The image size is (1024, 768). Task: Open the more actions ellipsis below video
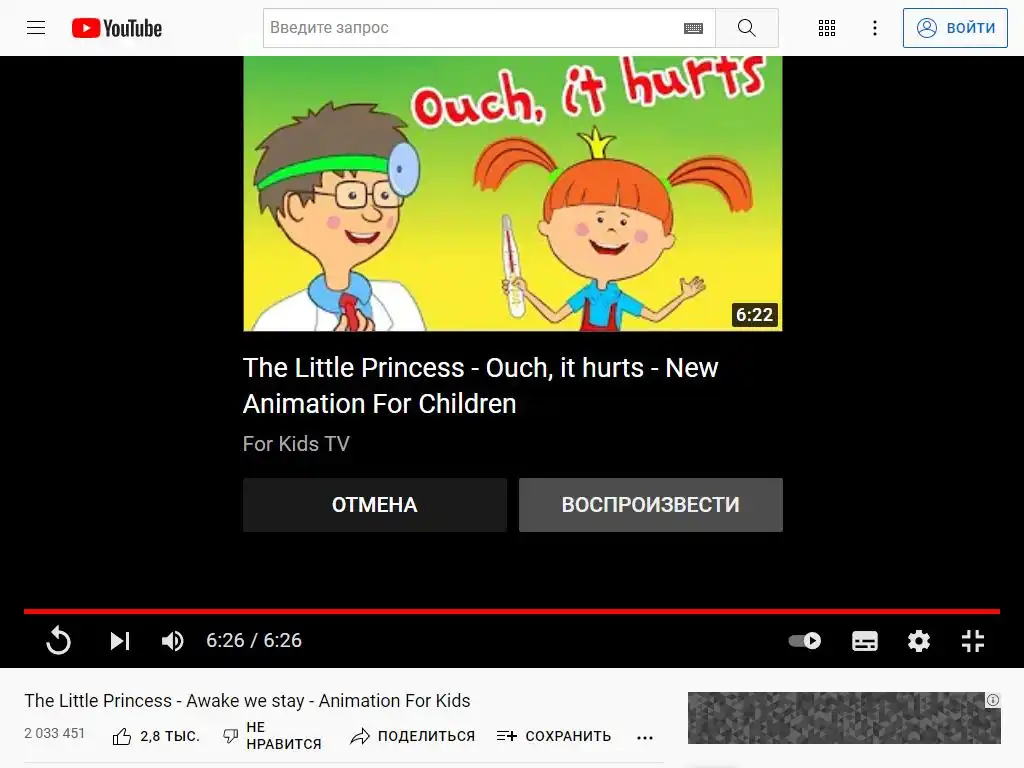coord(645,737)
